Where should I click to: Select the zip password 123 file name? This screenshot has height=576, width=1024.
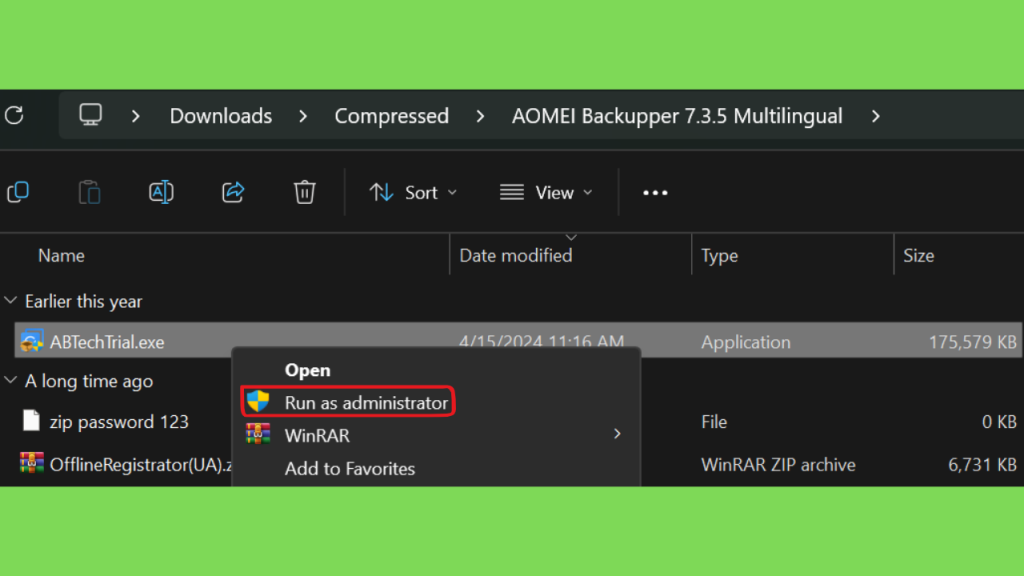(119, 422)
